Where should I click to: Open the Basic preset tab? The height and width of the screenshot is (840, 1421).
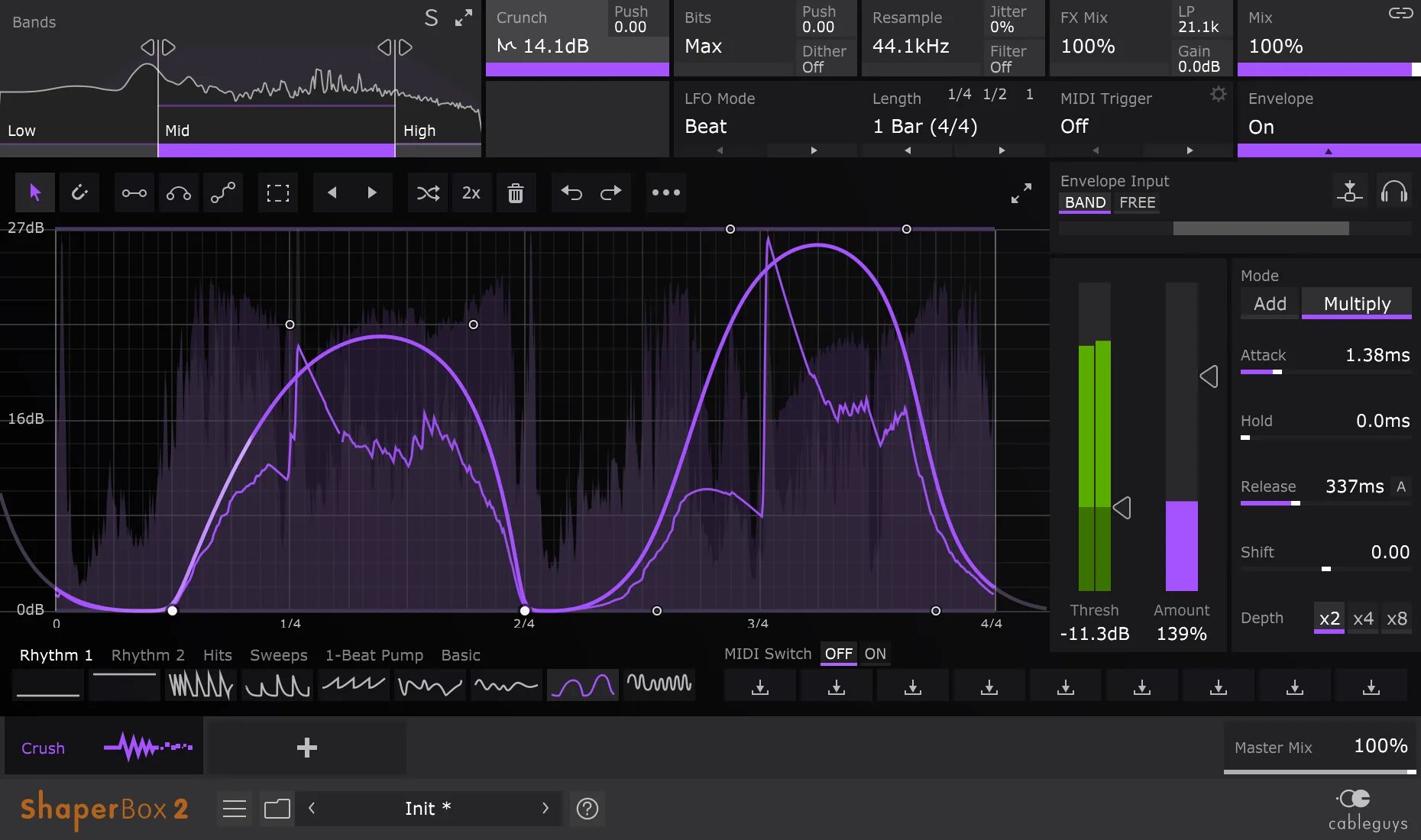pyautogui.click(x=460, y=655)
